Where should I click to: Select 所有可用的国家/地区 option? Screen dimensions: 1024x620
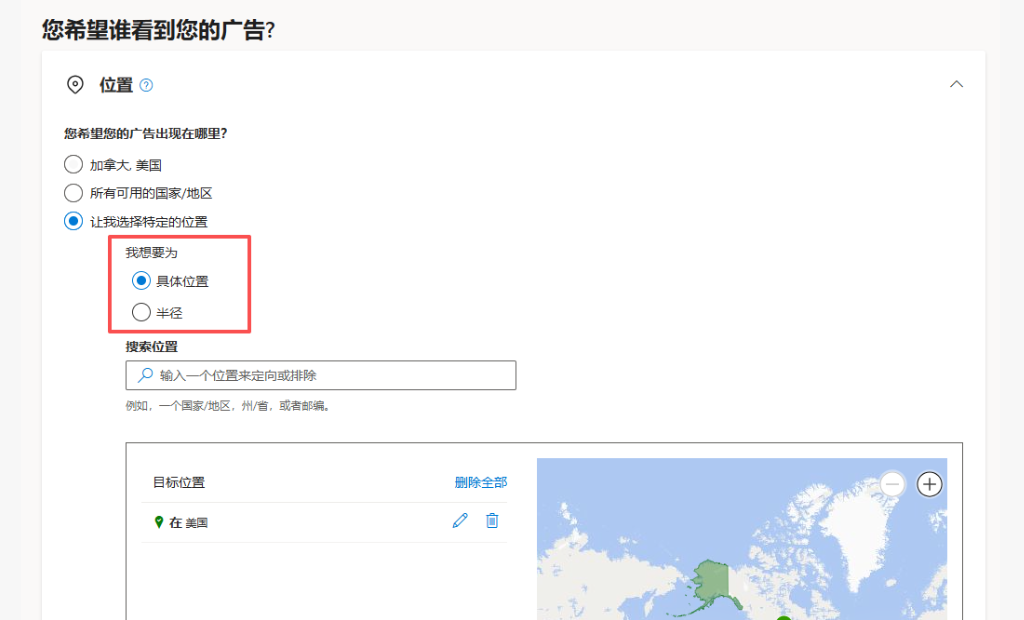(73, 192)
